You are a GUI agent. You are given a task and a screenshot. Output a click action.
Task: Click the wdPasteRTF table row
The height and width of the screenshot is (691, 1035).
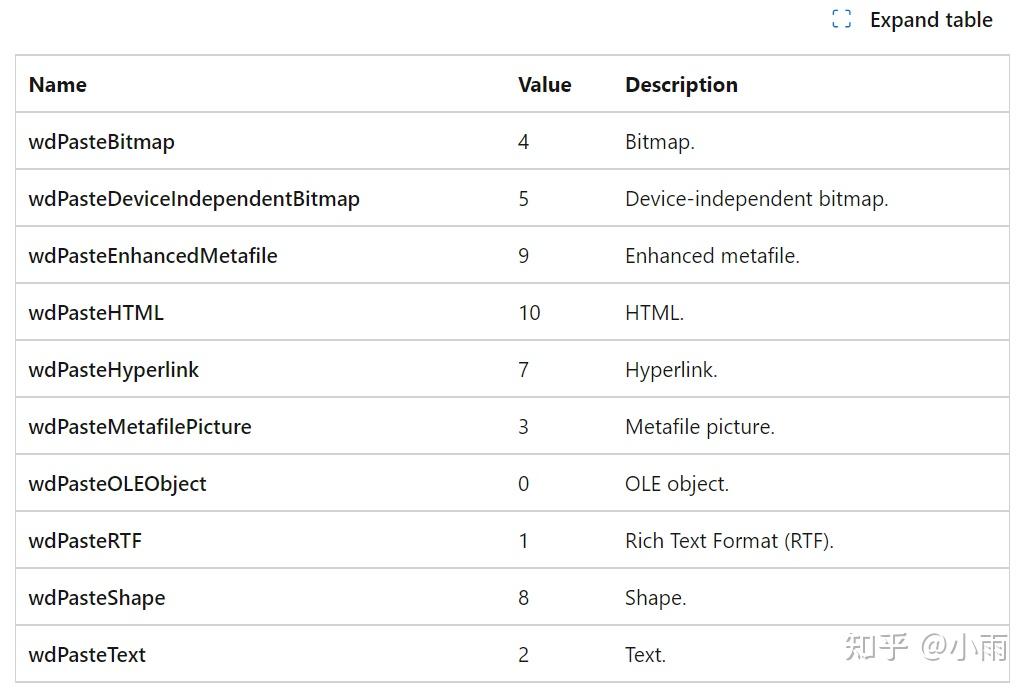[x=84, y=541]
